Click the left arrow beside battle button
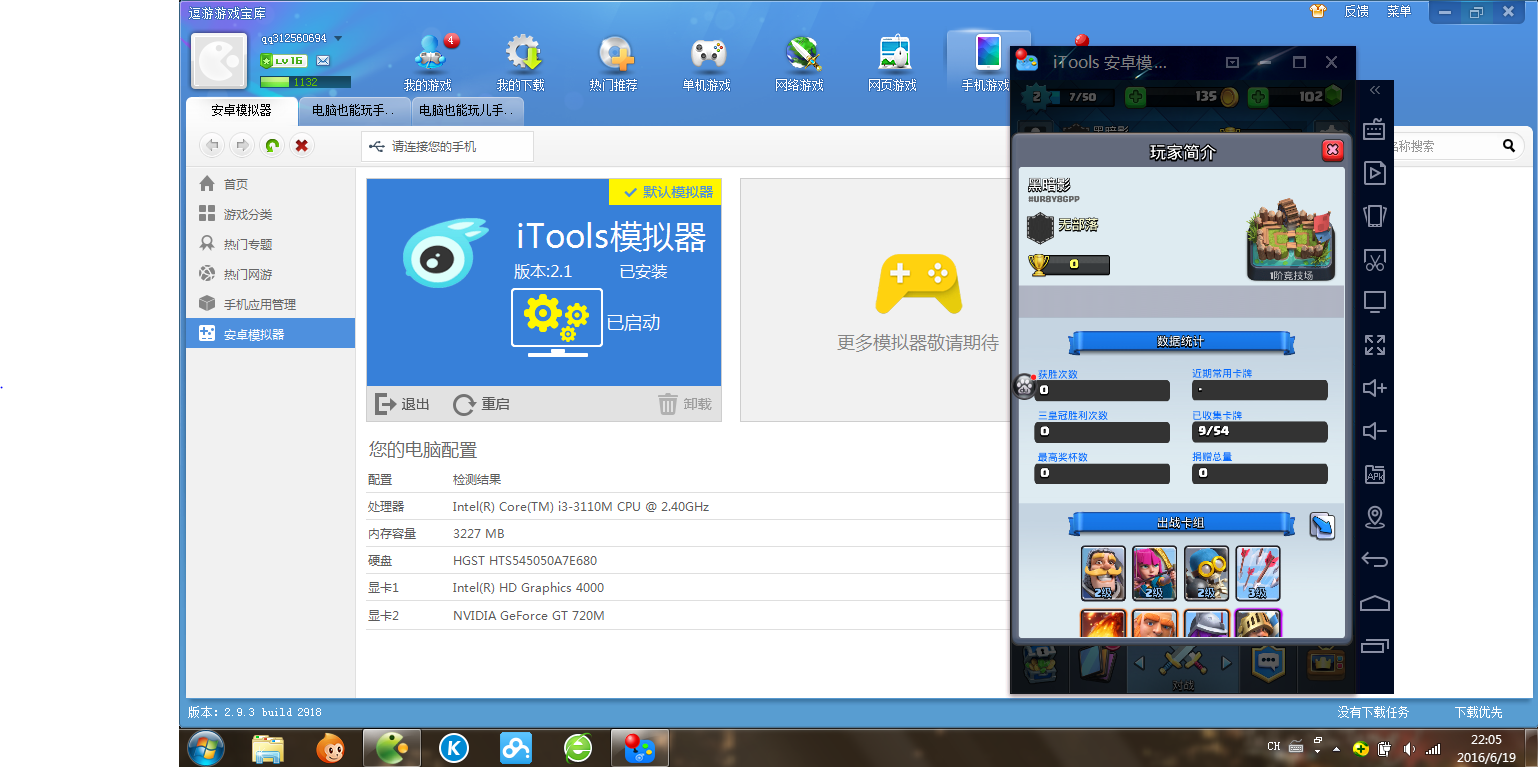1538x767 pixels. point(1139,663)
